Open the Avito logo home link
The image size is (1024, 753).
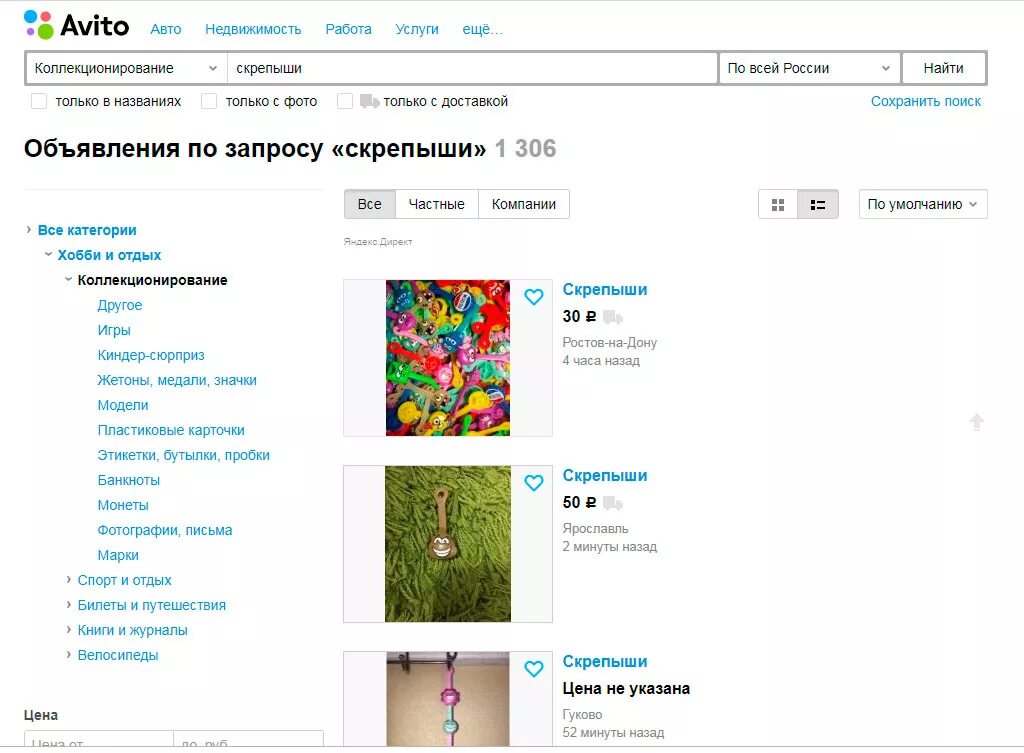pyautogui.click(x=76, y=25)
